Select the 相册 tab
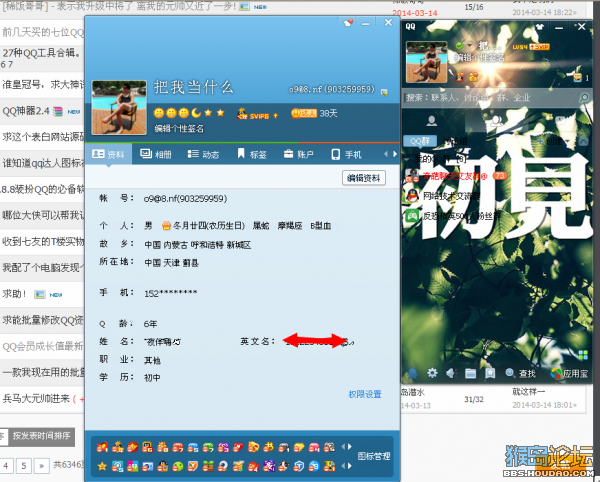This screenshot has width=600, height=482. point(155,154)
